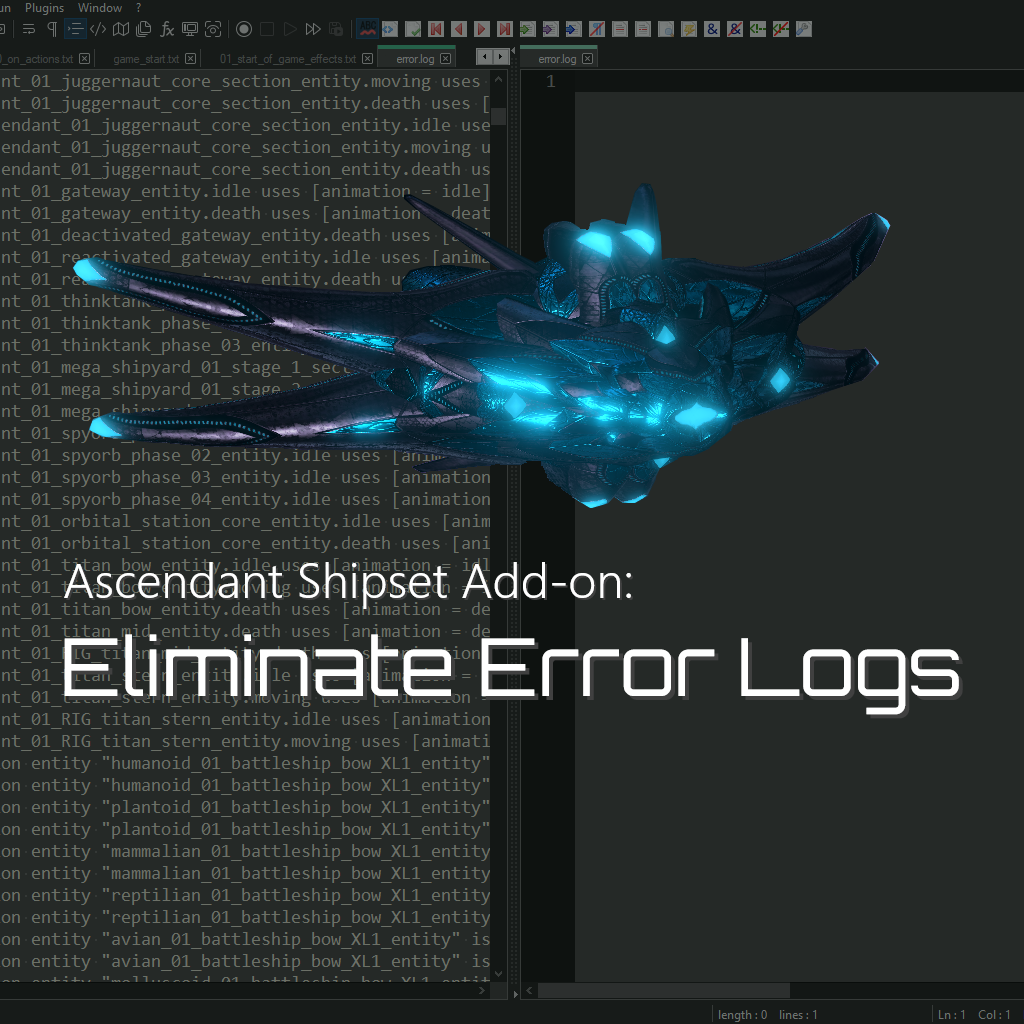The height and width of the screenshot is (1024, 1024).
Task: Toggle file monitoring eye icon
Action: [x=213, y=29]
